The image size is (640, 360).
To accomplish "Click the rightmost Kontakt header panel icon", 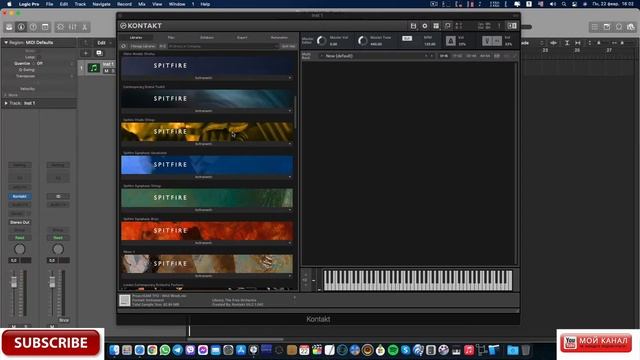I will [x=512, y=26].
